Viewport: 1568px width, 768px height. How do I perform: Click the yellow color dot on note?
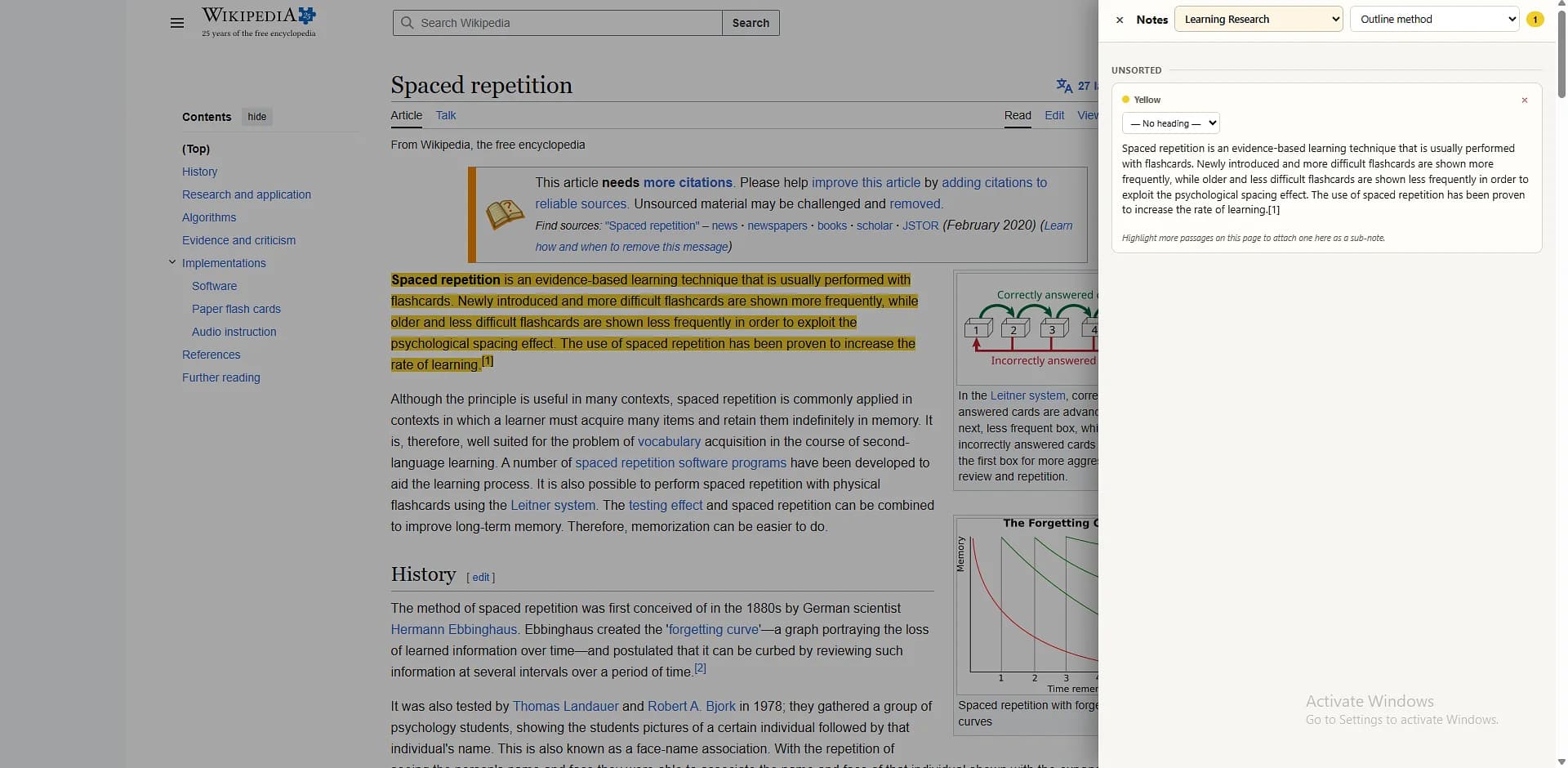tap(1125, 100)
